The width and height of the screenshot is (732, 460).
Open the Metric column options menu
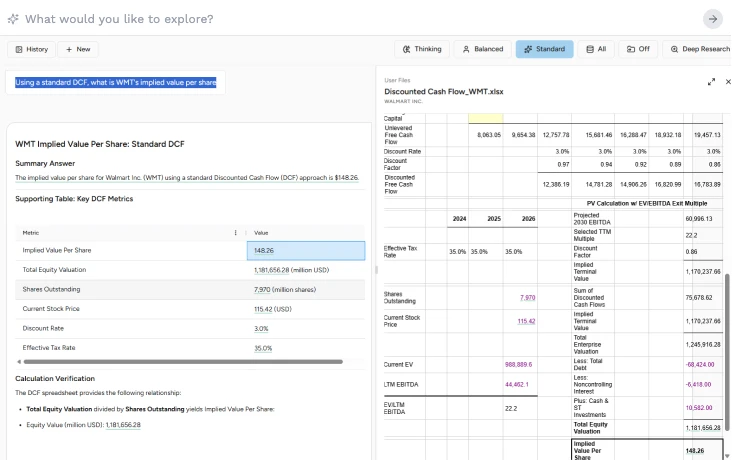click(x=235, y=233)
